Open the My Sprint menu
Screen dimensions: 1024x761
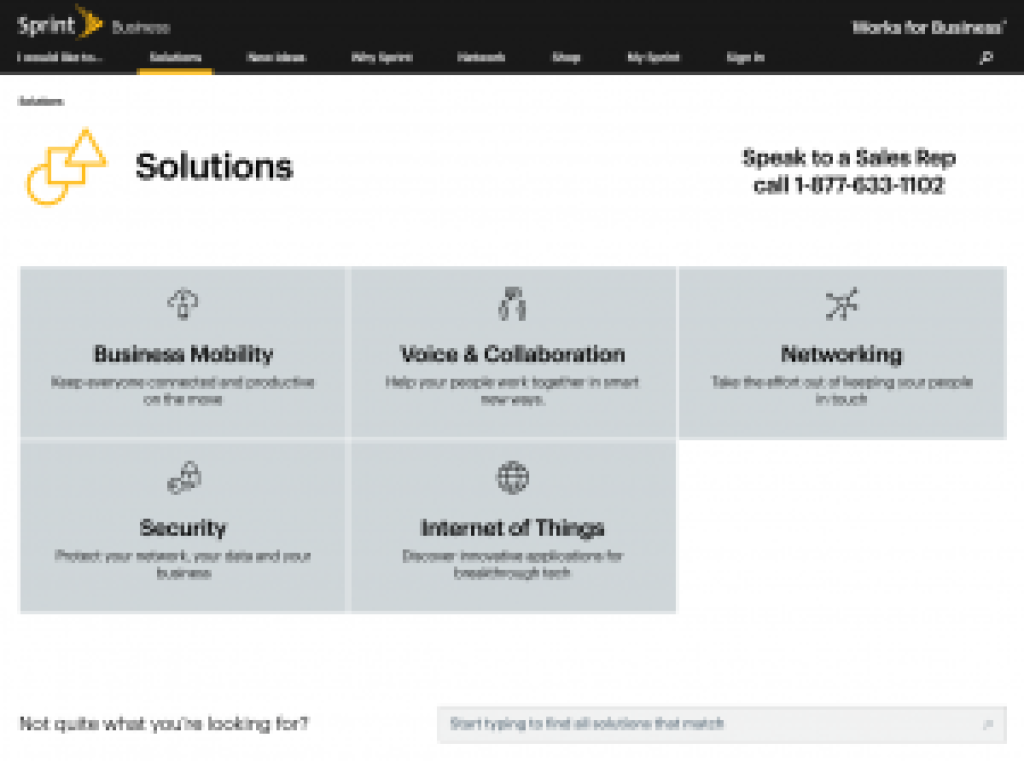653,58
